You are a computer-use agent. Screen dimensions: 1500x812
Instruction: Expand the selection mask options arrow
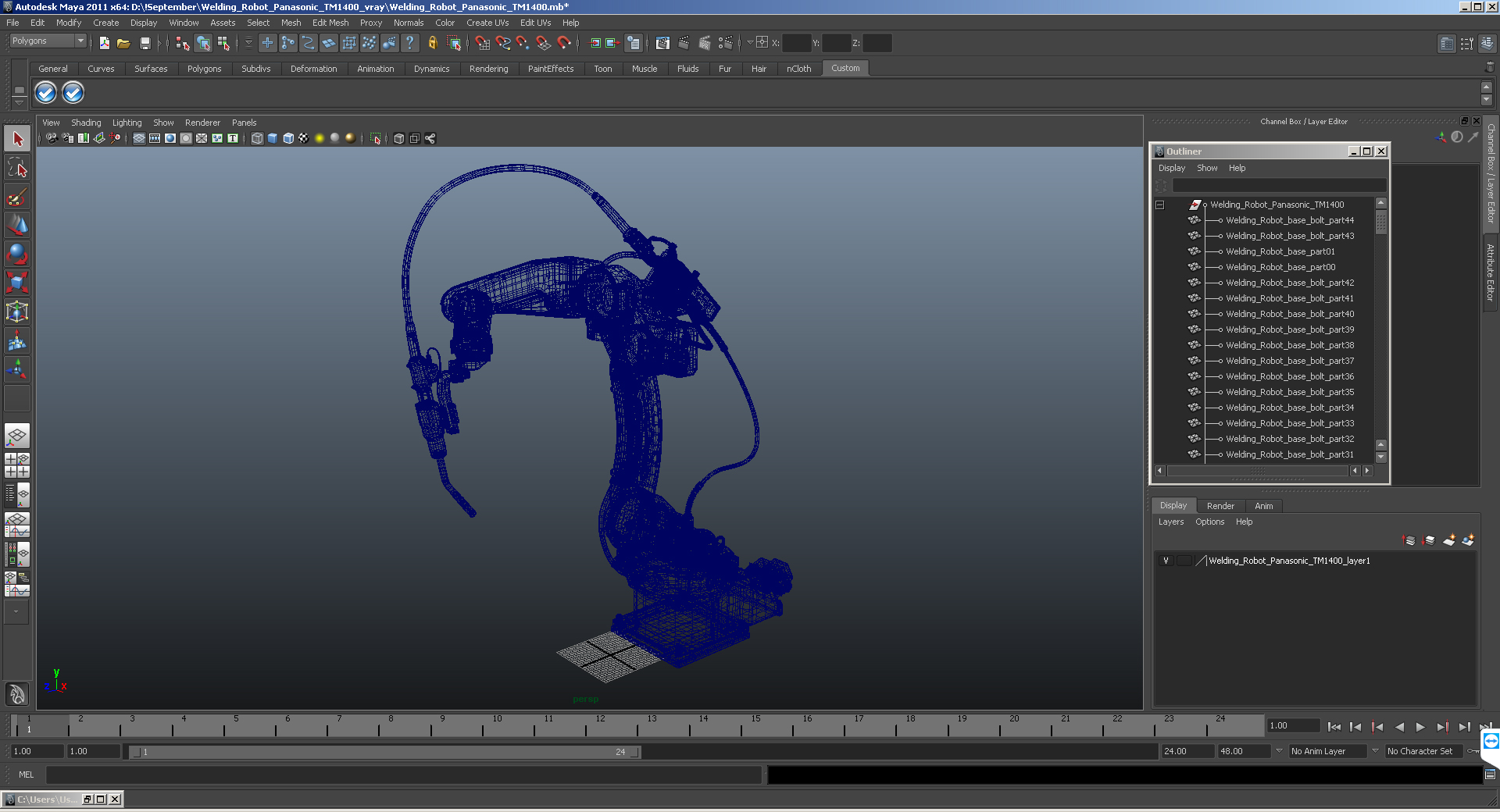coord(248,43)
